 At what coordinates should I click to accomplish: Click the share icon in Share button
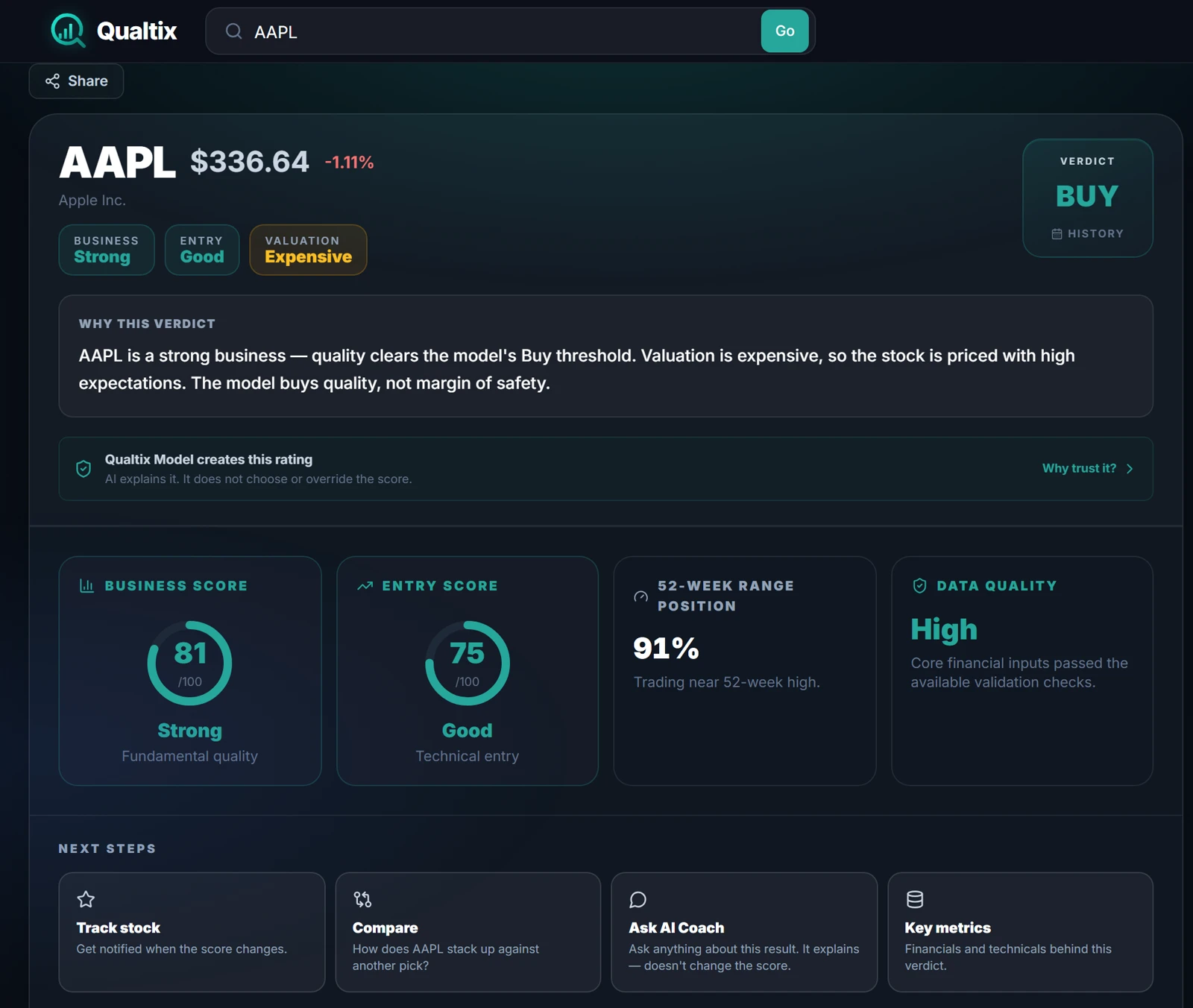52,81
